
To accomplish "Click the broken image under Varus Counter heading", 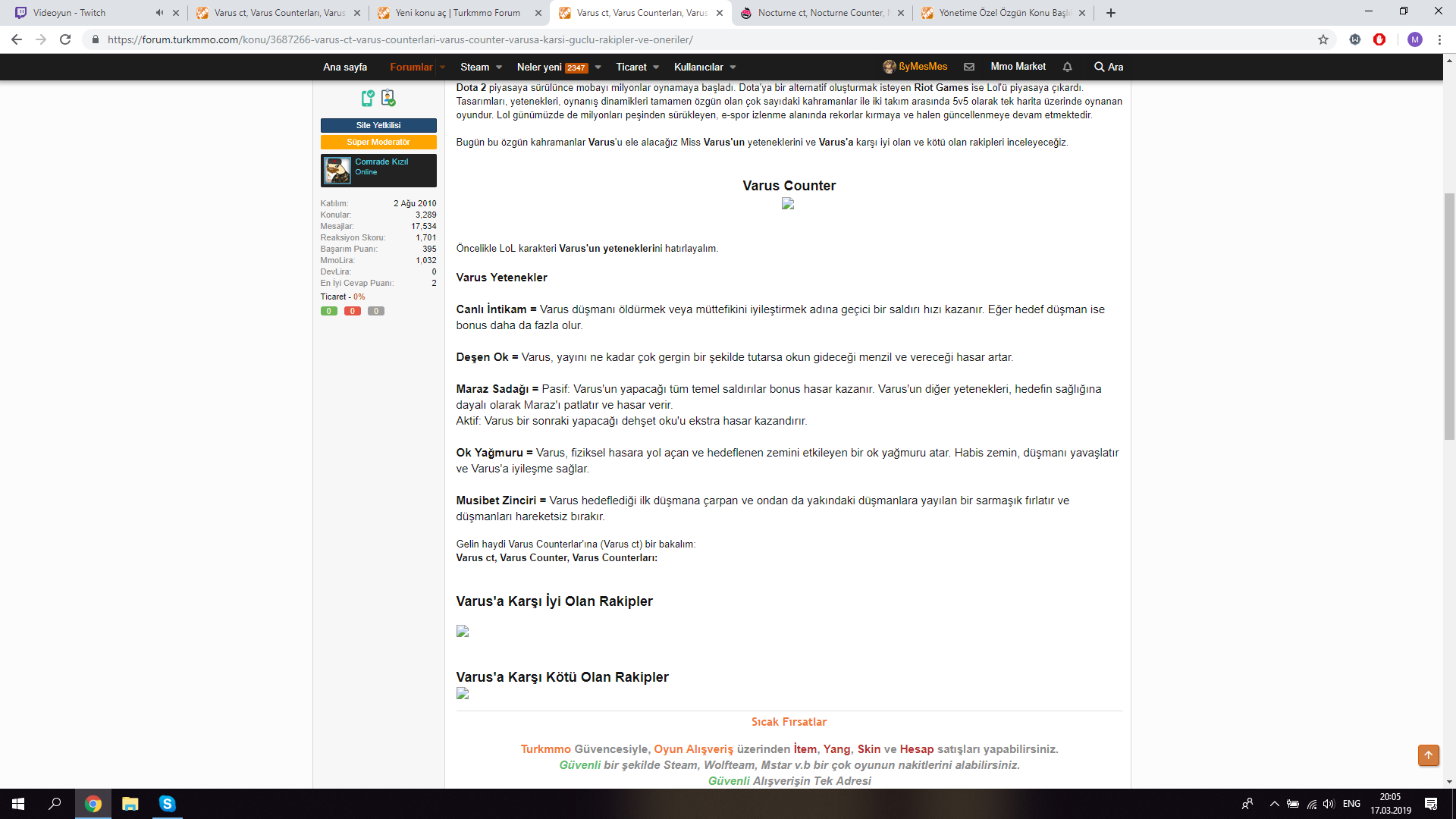I will [788, 203].
